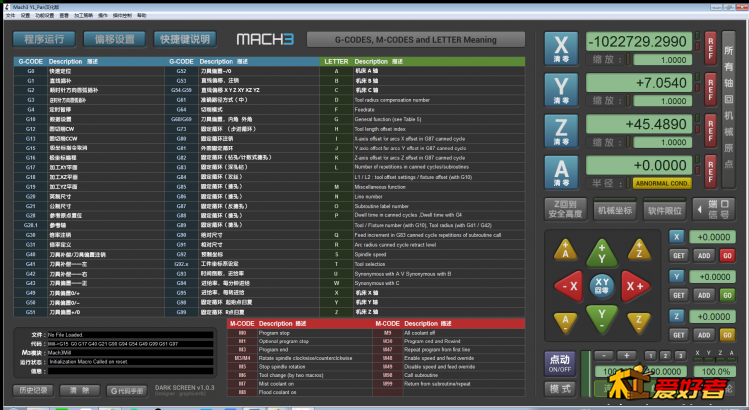Click the REF button for the A axis
The height and width of the screenshot is (410, 749).
tap(710, 172)
